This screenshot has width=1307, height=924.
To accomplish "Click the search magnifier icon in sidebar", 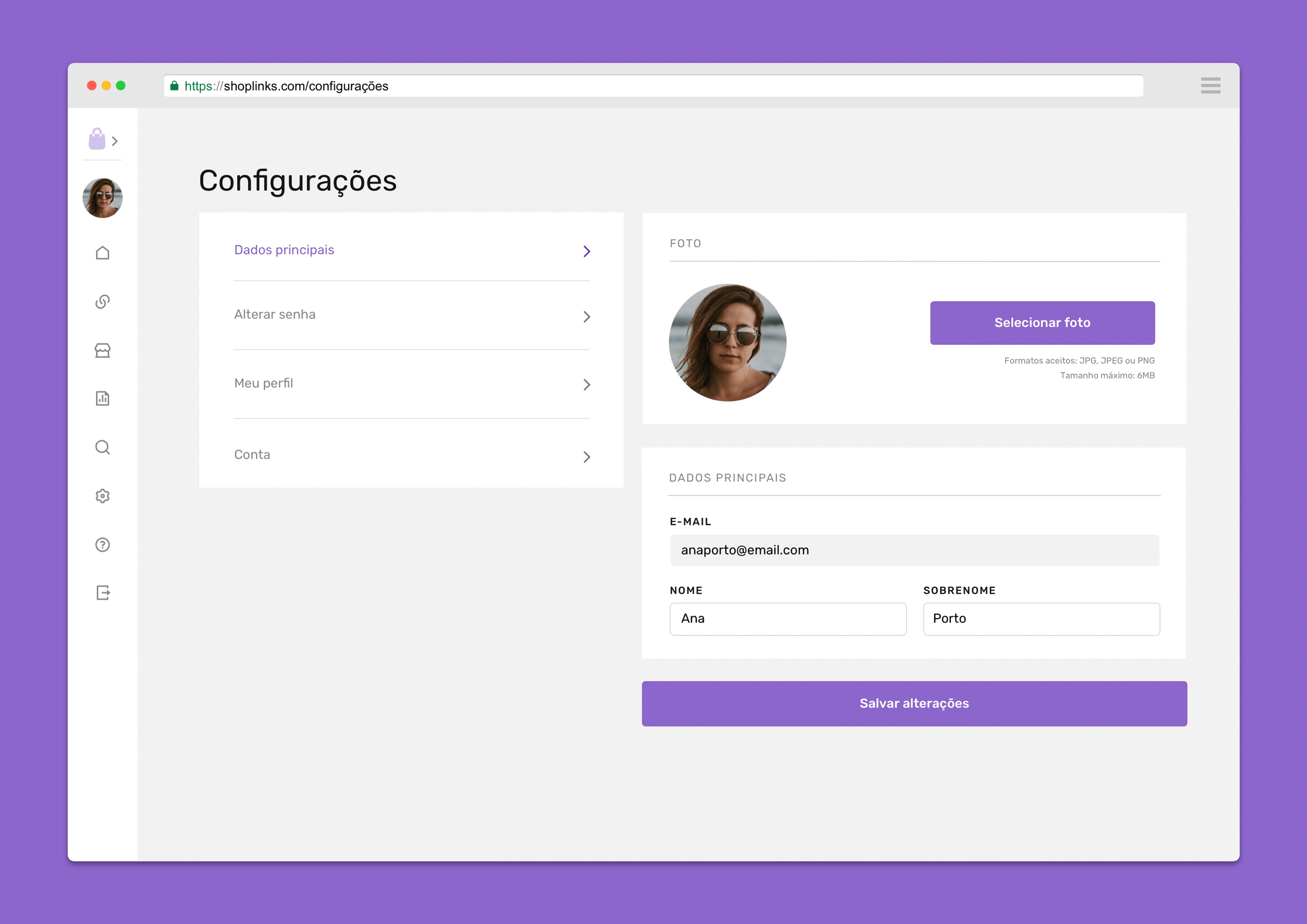I will (x=102, y=447).
